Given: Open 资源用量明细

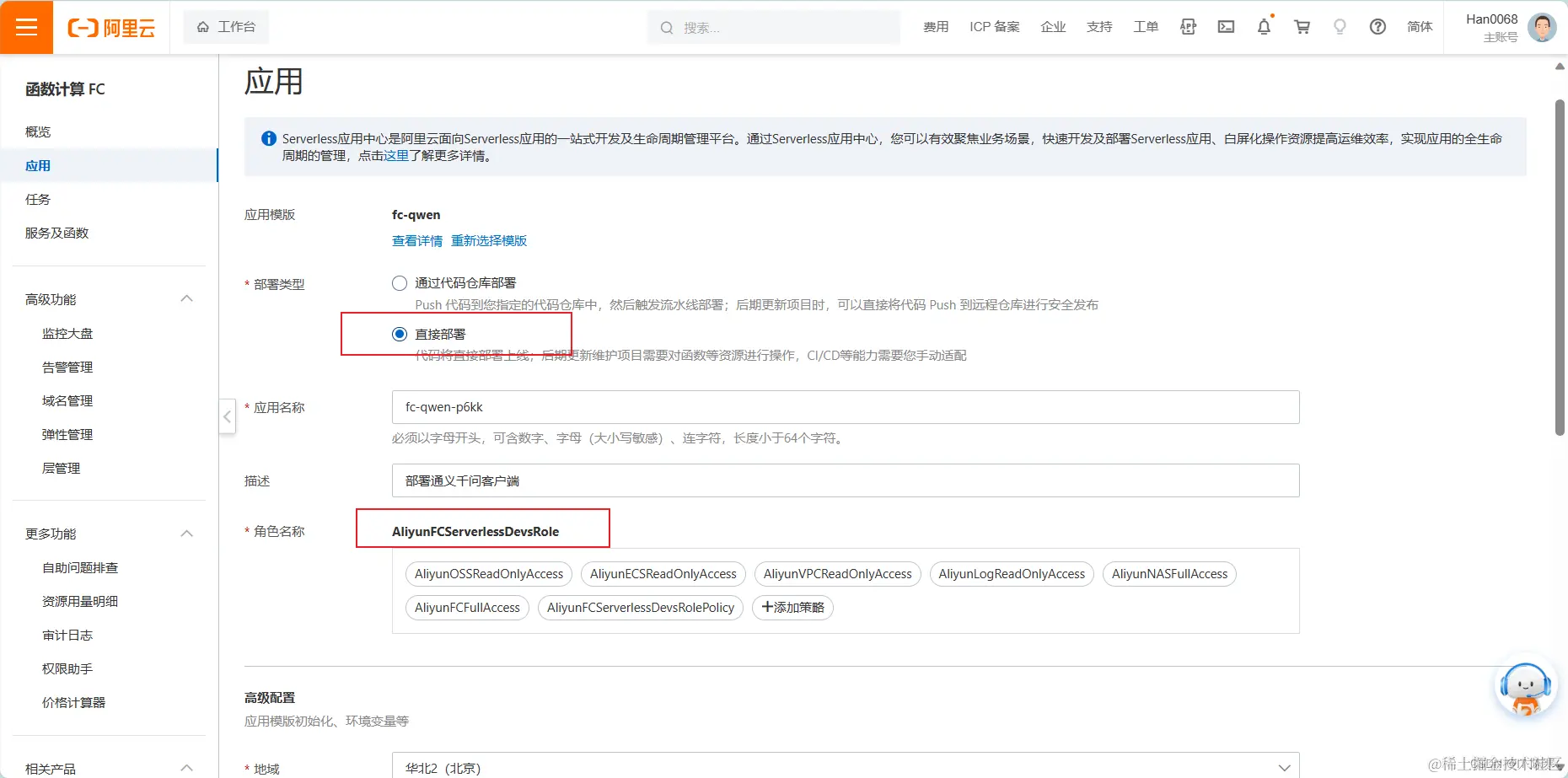Looking at the screenshot, I should [x=80, y=601].
